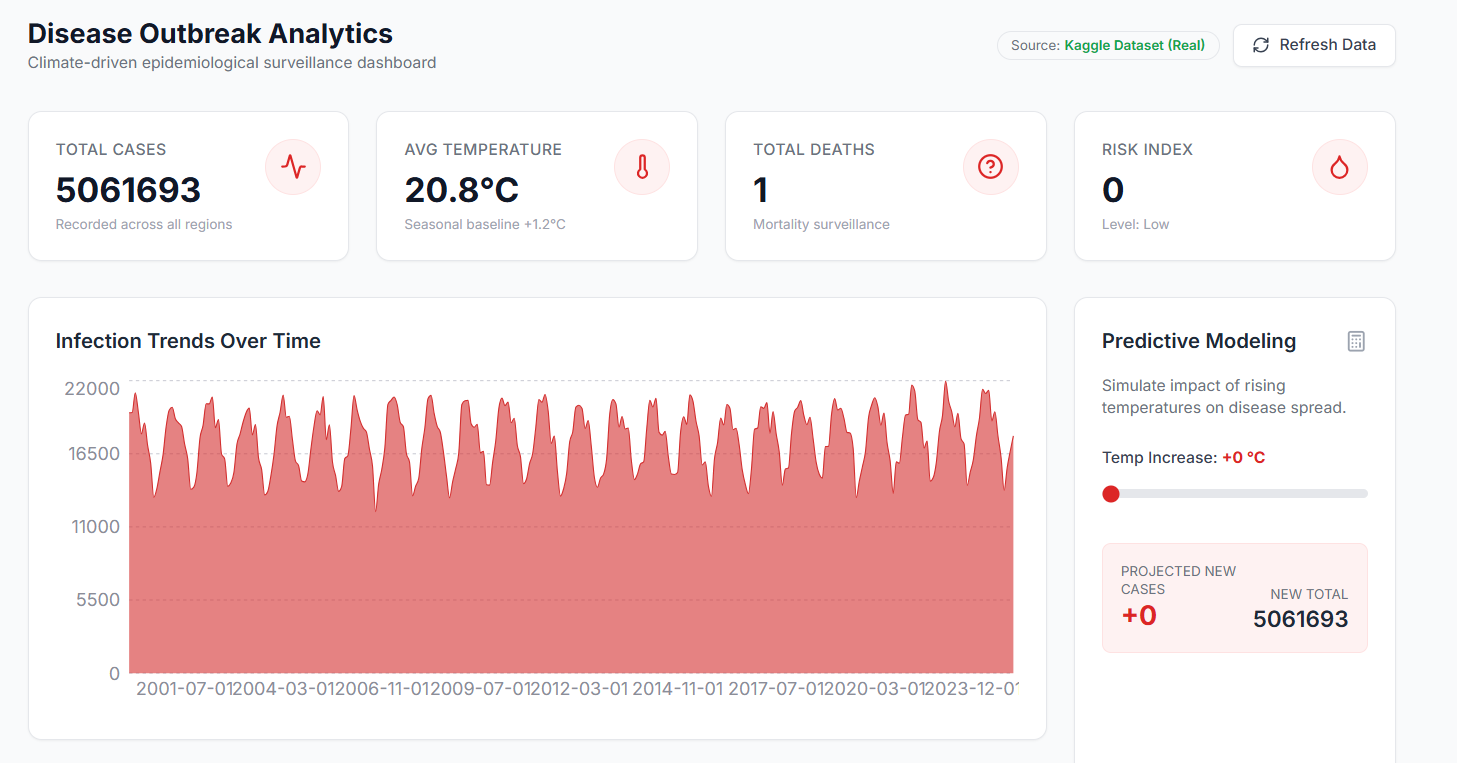Click the right end of temperature slider track
The image size is (1457, 763).
(1363, 493)
